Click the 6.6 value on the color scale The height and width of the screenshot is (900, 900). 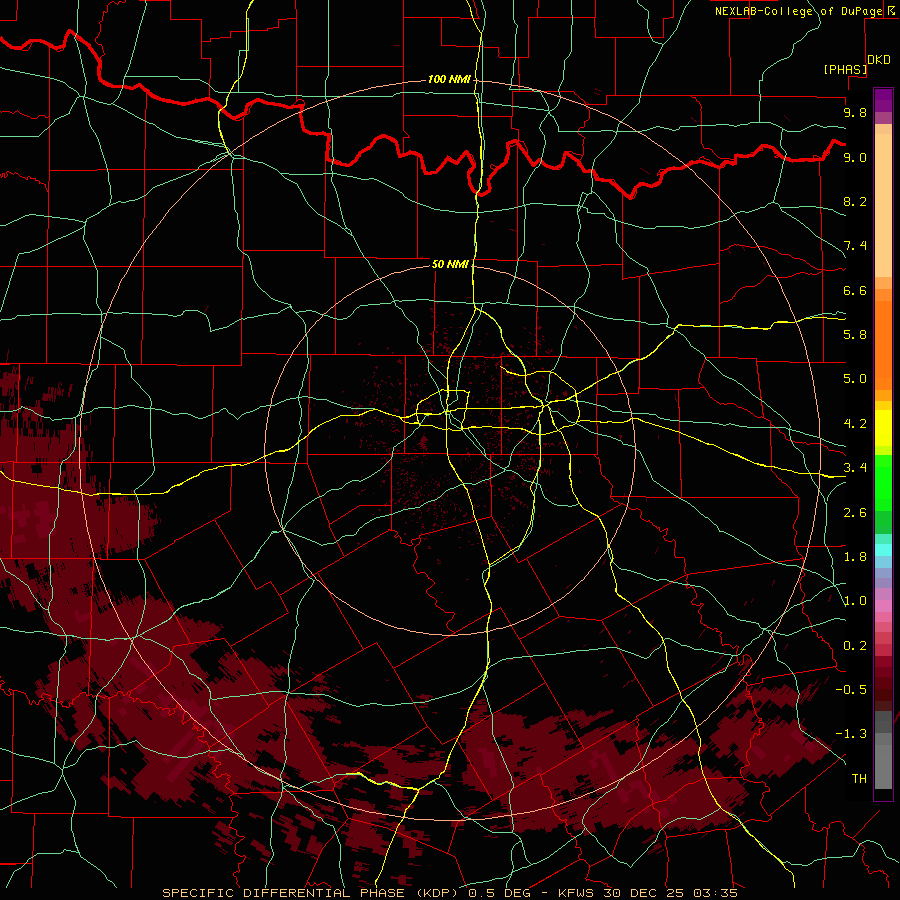[855, 290]
